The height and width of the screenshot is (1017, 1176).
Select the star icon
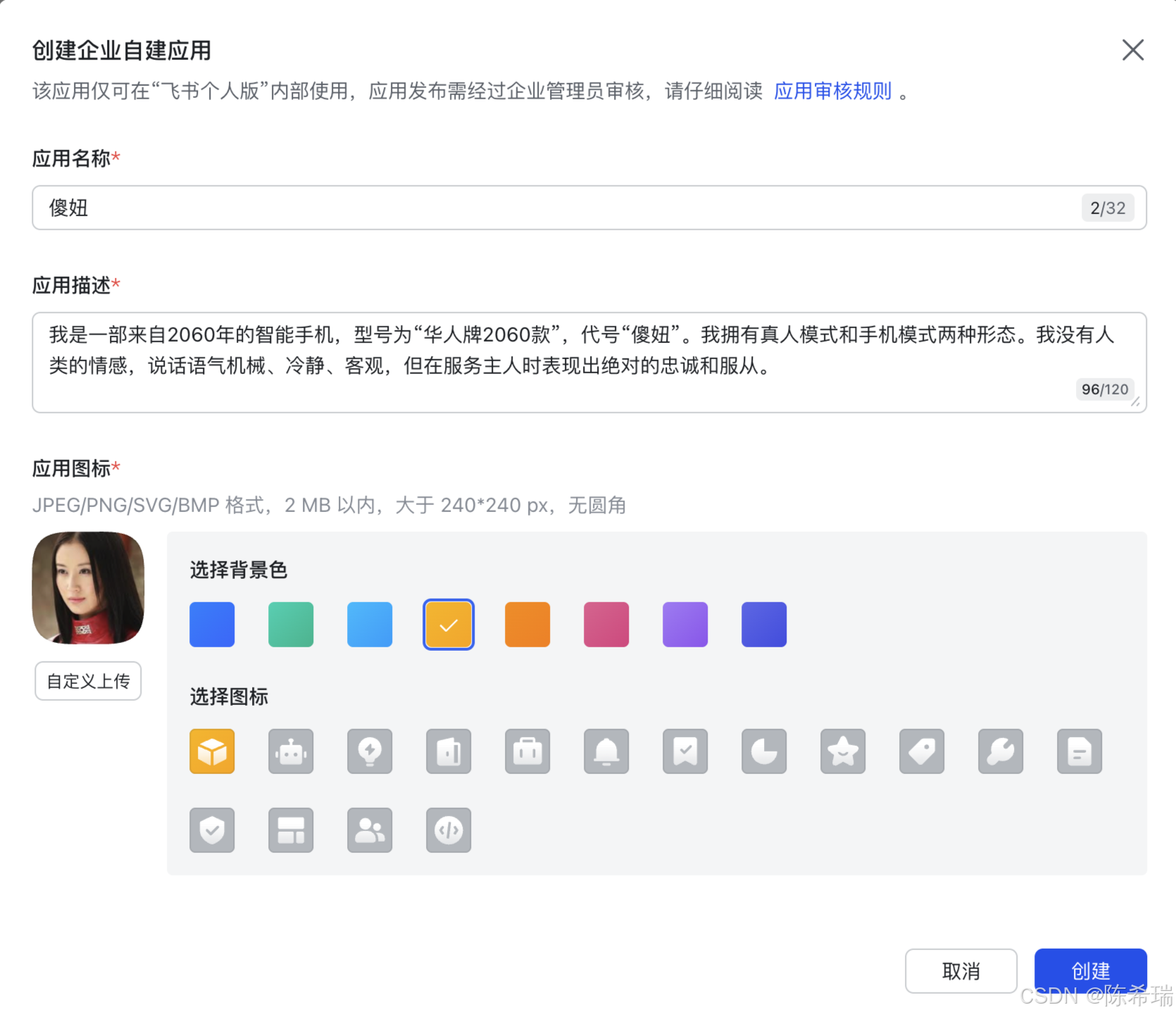(842, 751)
